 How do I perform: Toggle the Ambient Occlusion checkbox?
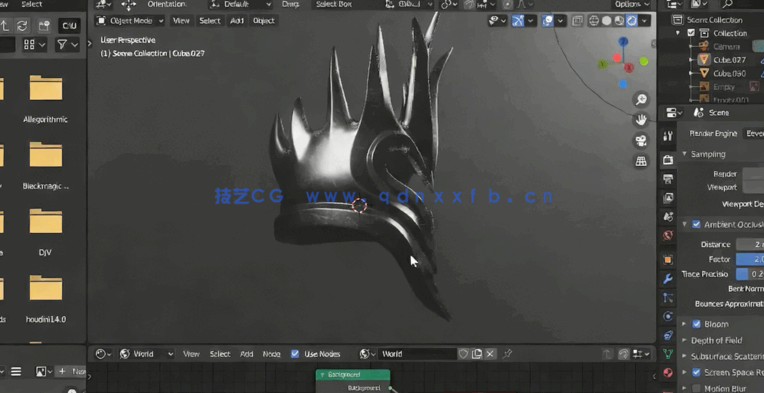click(696, 224)
